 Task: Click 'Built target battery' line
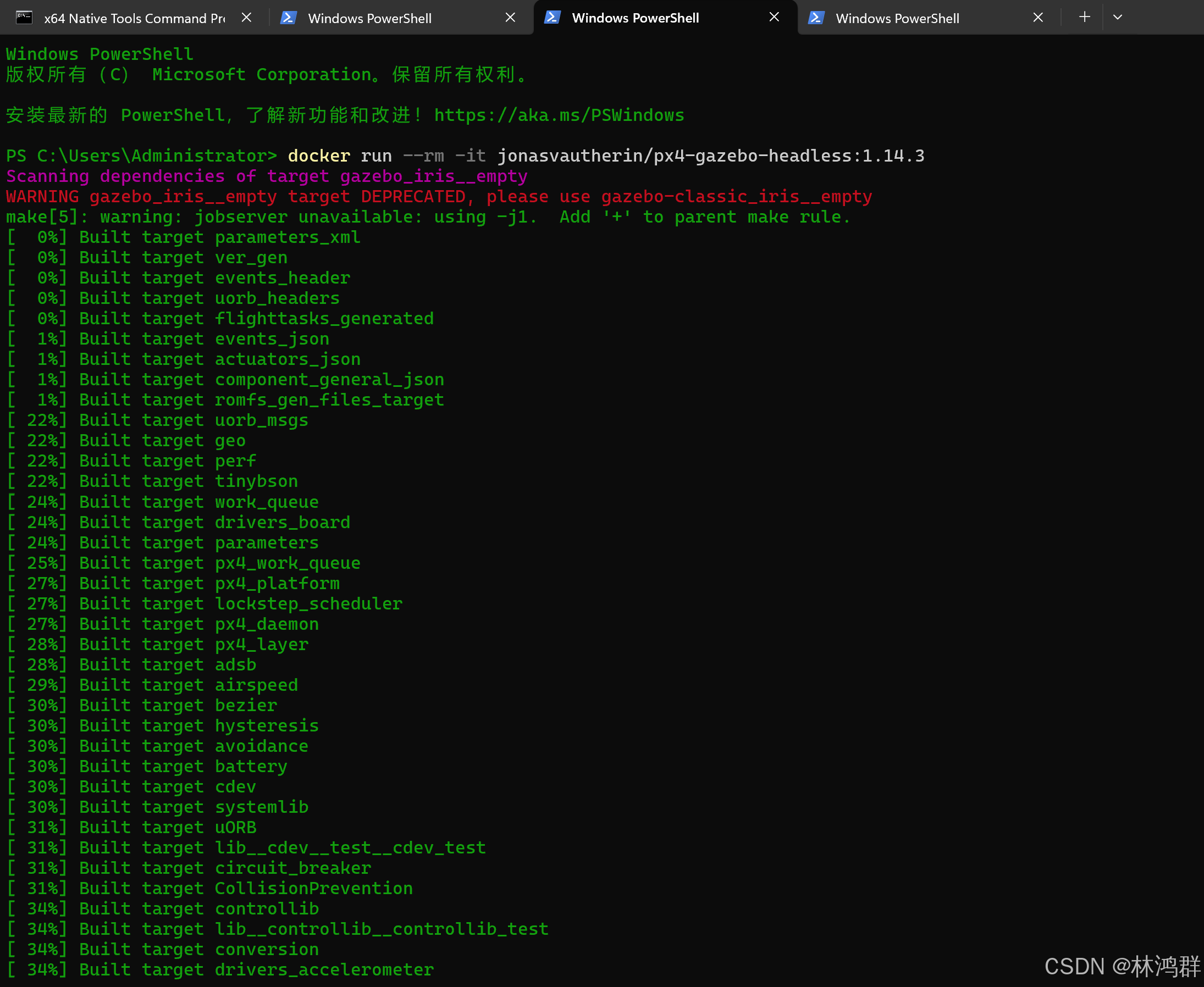(x=147, y=767)
